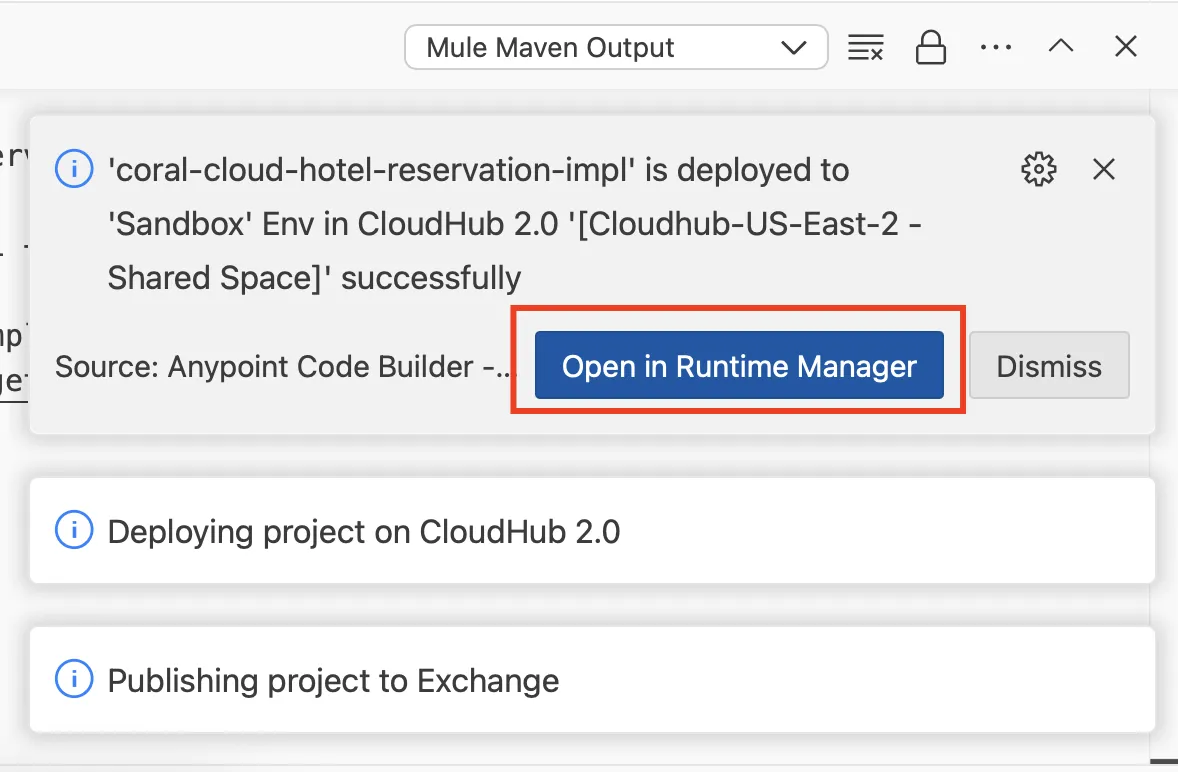Toggle the output scroll lock icon

point(930,47)
